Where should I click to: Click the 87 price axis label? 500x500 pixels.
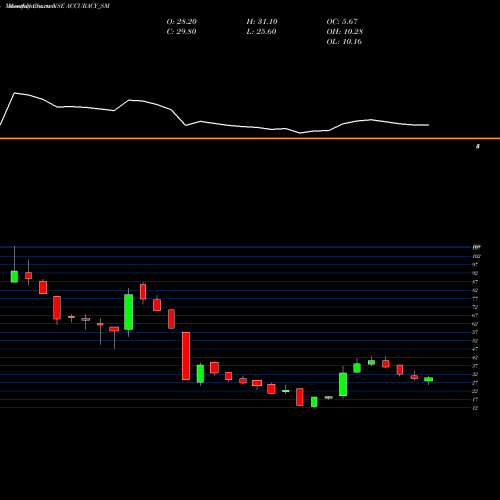pyautogui.click(x=475, y=282)
